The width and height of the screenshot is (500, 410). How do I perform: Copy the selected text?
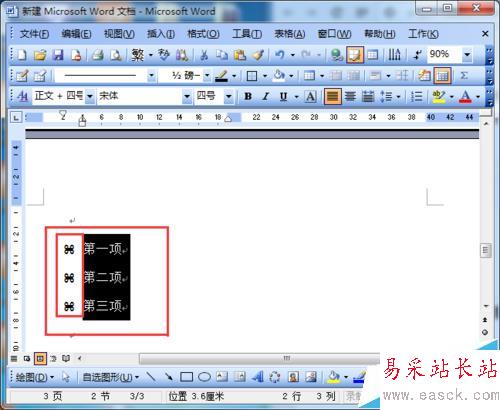pyautogui.click(x=222, y=55)
